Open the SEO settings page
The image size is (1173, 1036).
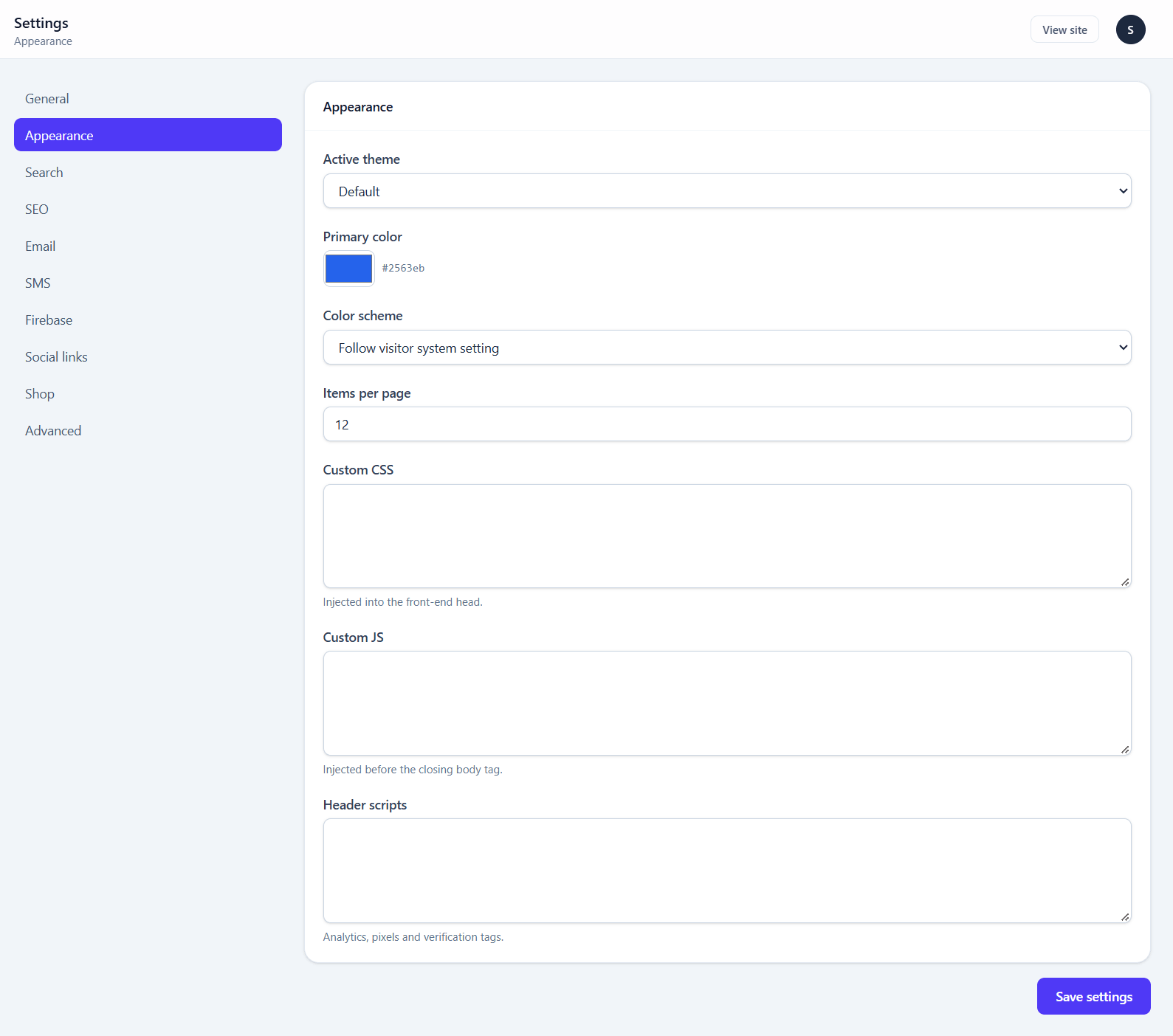tap(148, 210)
